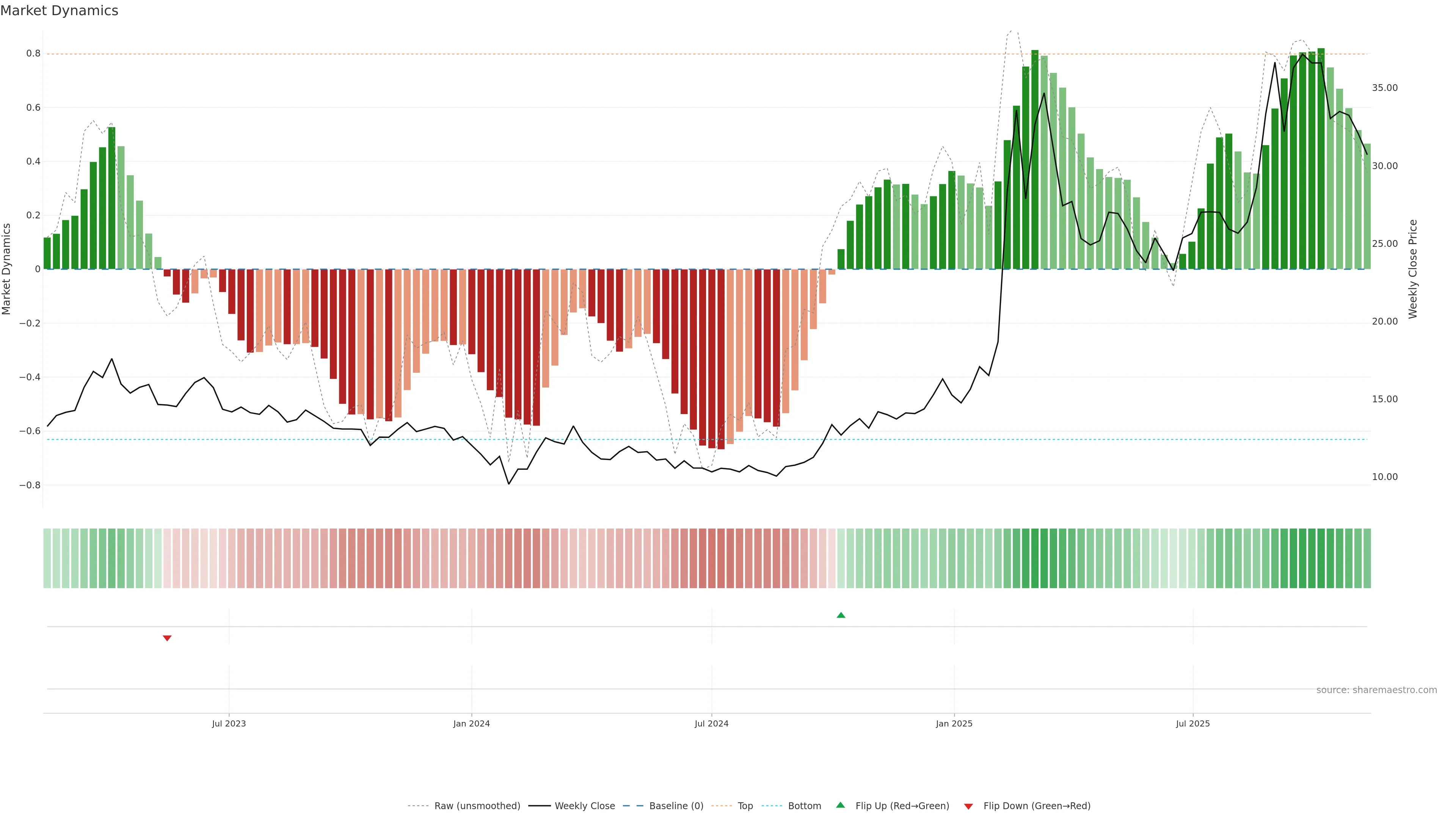Click Flip Up legend triangle icon
This screenshot has height=819, width=1456.
point(841,805)
